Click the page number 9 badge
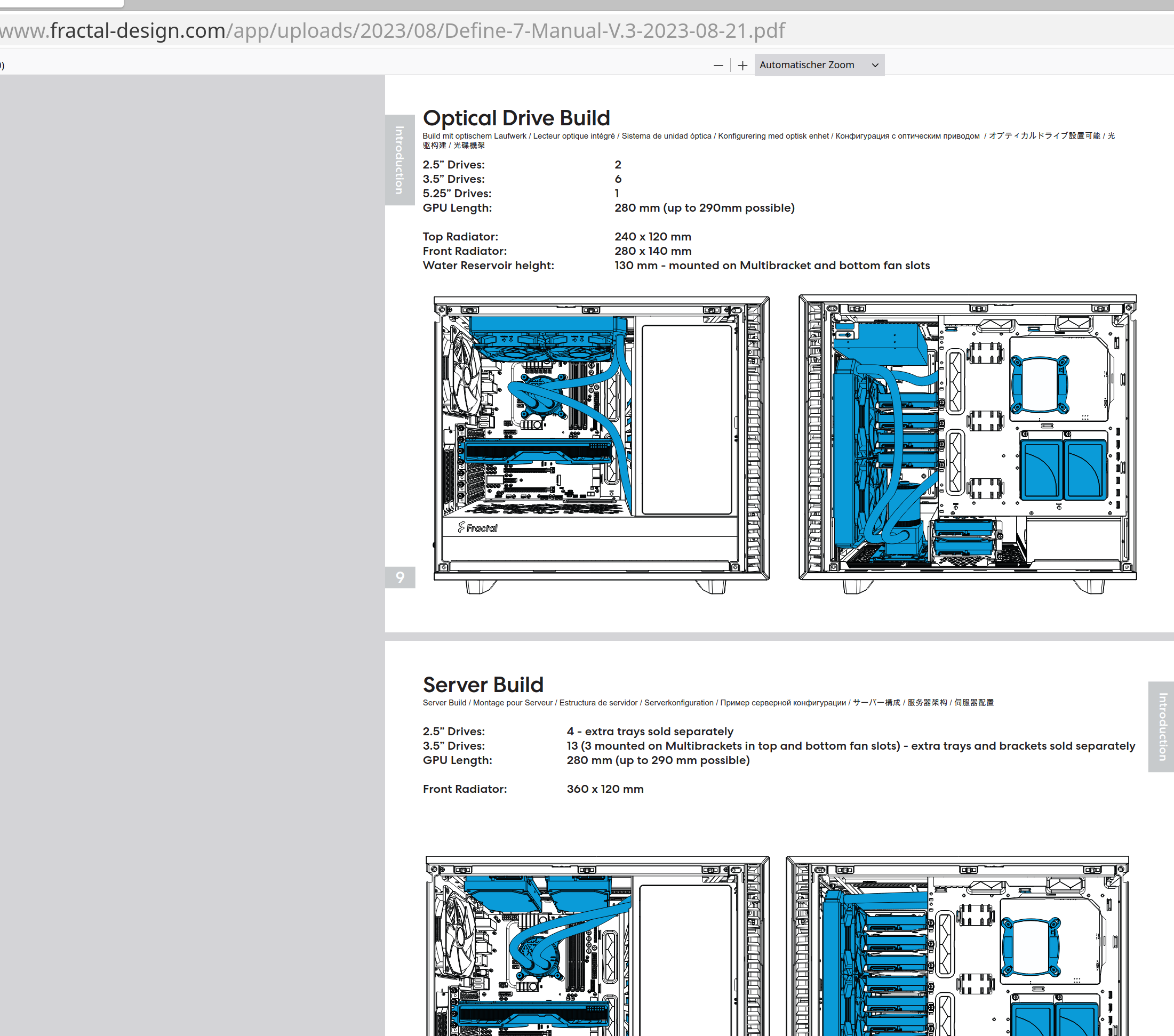 (x=400, y=578)
